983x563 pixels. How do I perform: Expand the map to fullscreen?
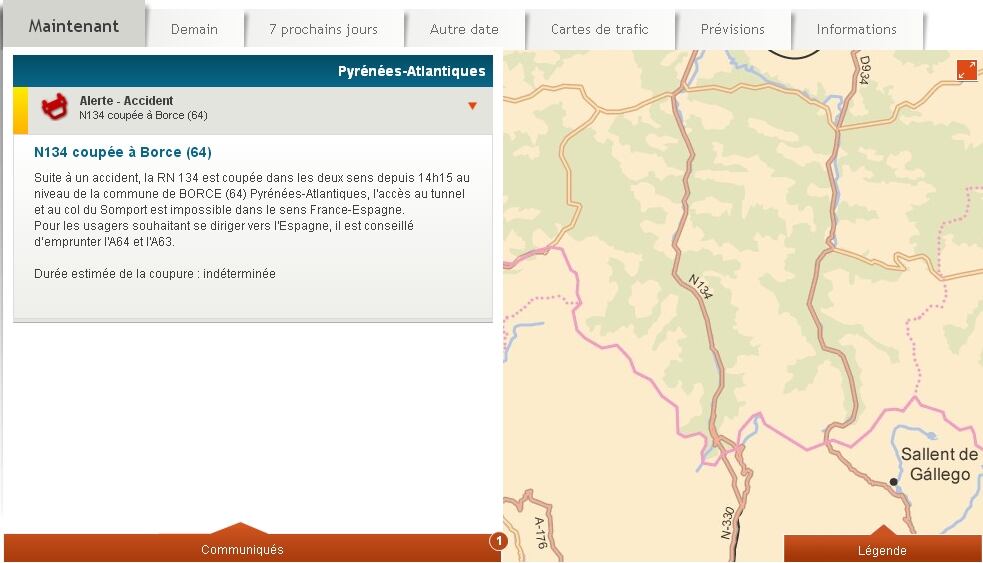tap(966, 69)
